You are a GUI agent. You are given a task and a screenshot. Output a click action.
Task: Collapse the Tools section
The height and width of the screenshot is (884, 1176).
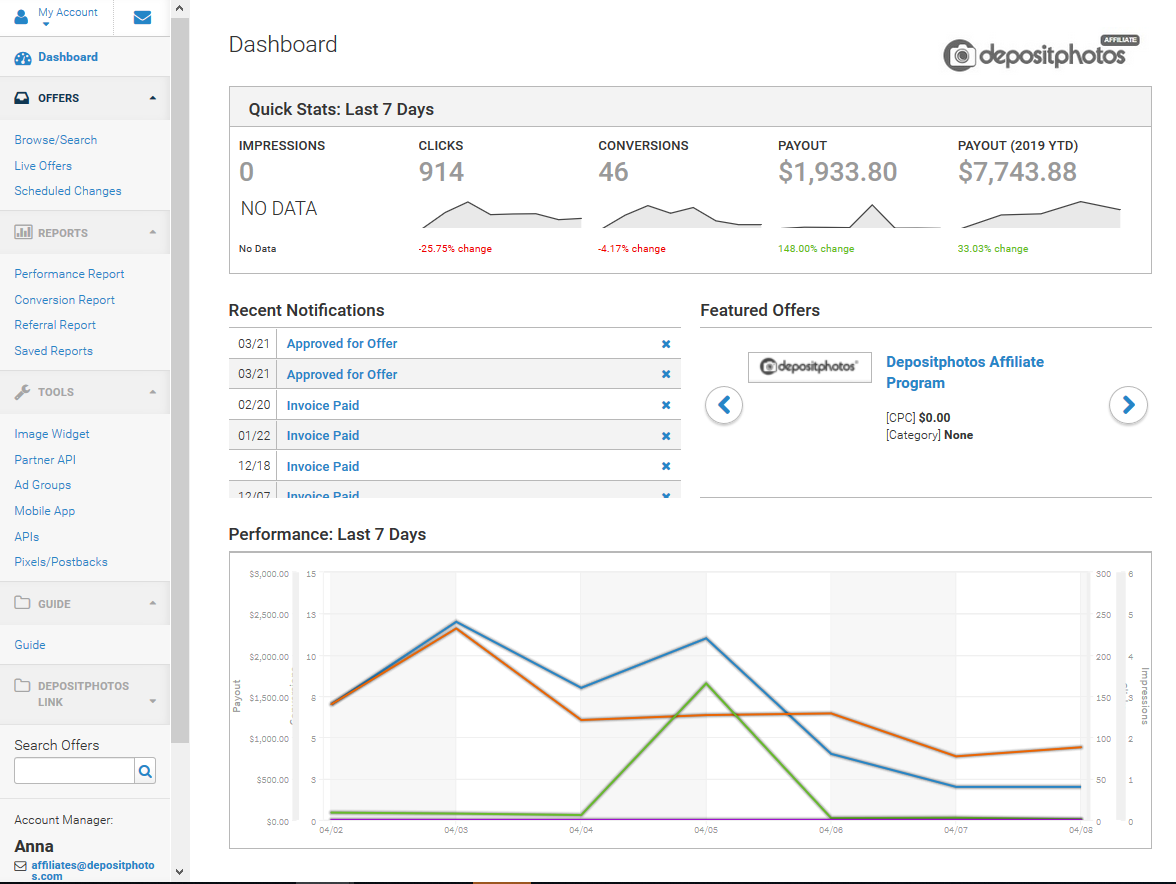pos(153,391)
